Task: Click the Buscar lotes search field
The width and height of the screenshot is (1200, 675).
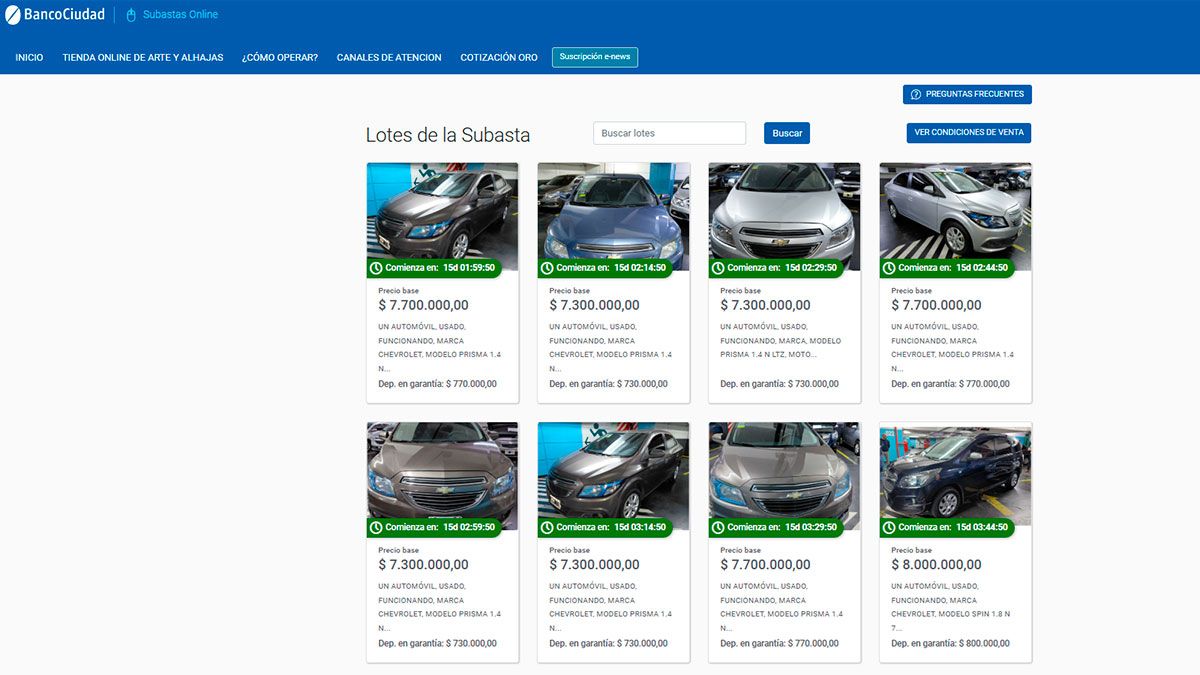Action: point(669,132)
